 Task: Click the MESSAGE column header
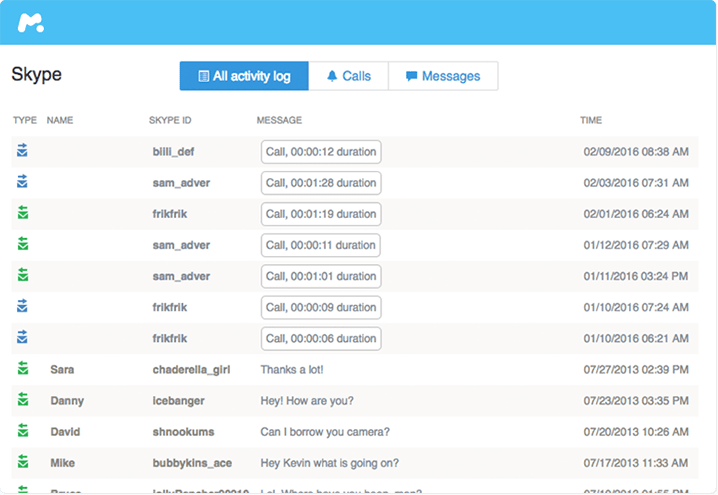(279, 120)
